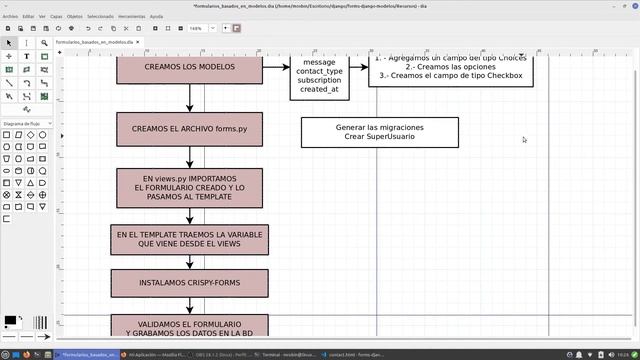Select the Line drawing tool
The image size is (640, 360).
click(x=9, y=83)
